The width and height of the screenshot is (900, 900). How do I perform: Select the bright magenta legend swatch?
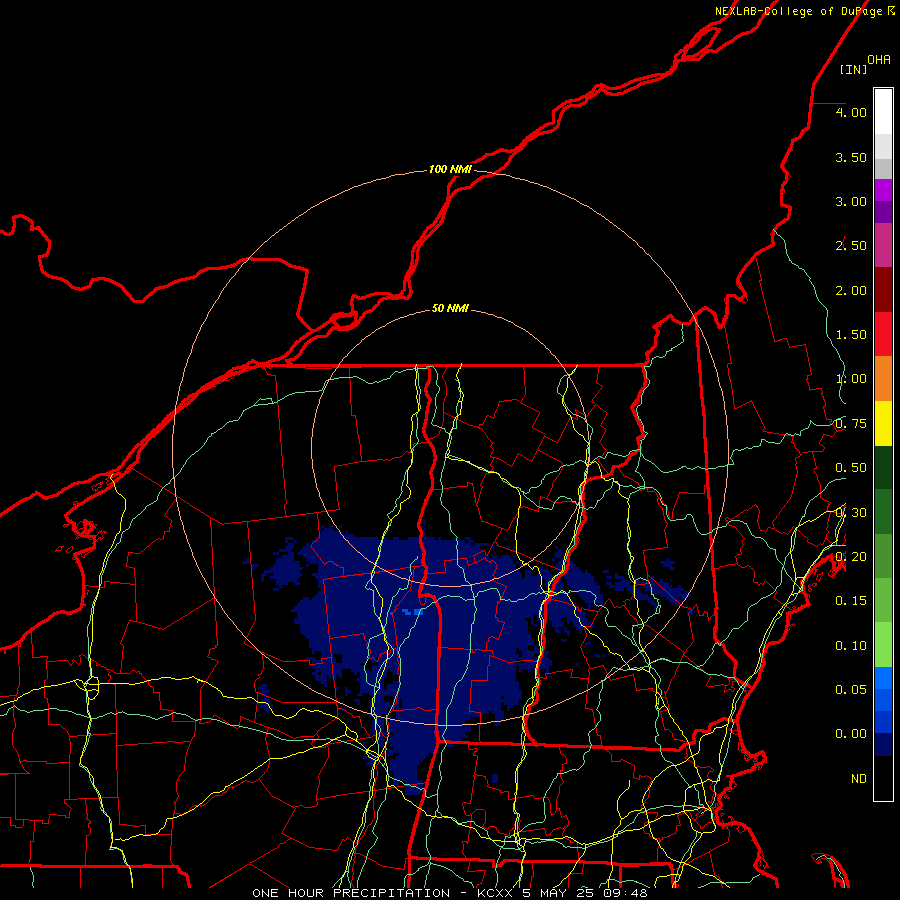click(x=883, y=190)
